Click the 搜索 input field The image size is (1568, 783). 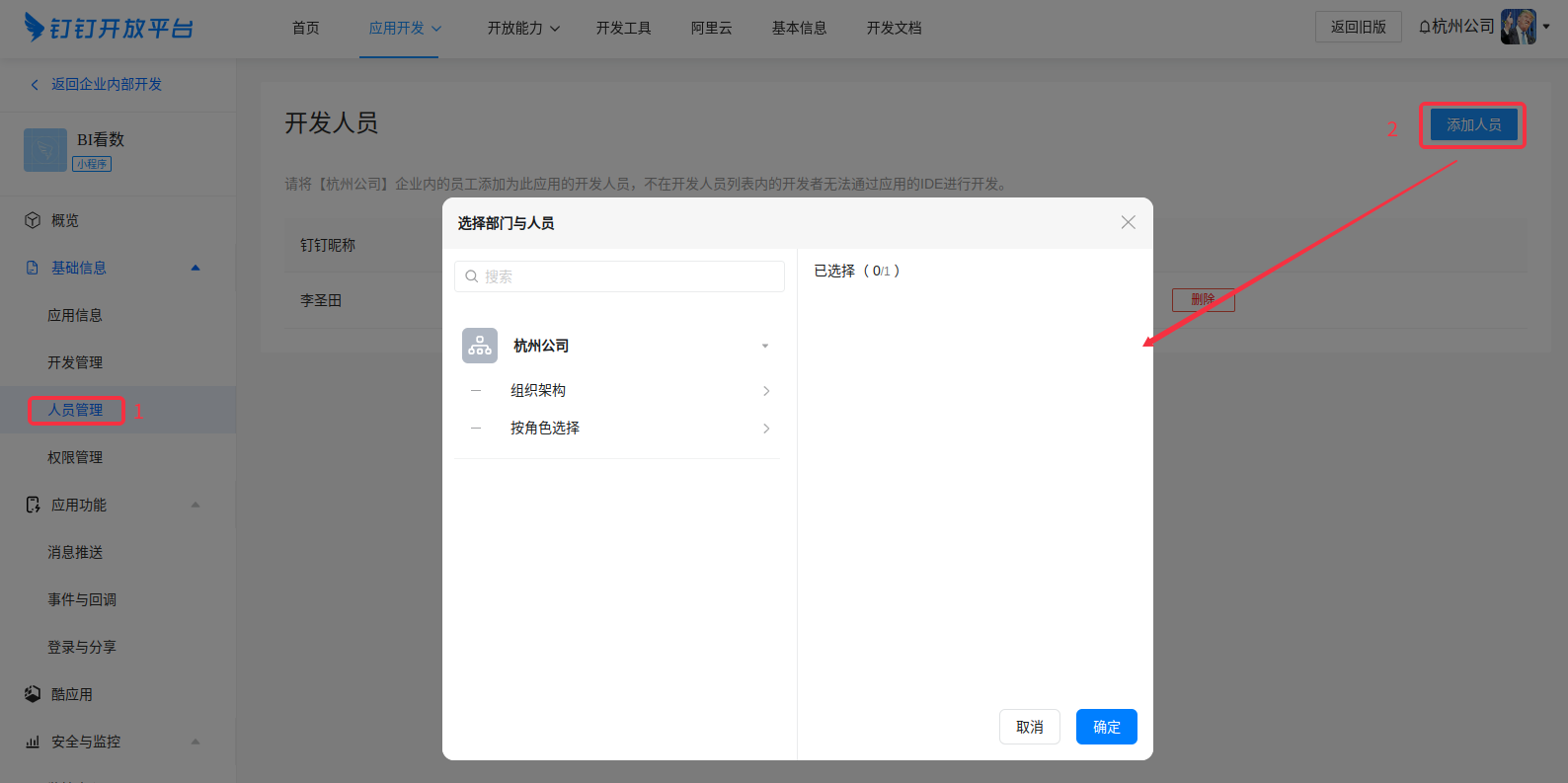coord(619,276)
